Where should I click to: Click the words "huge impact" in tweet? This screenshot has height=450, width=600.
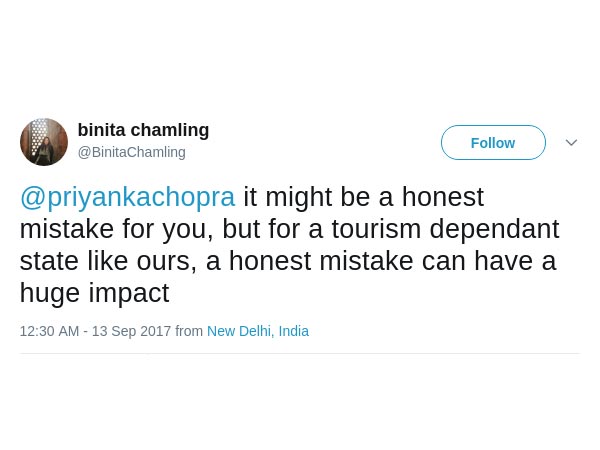coord(94,293)
